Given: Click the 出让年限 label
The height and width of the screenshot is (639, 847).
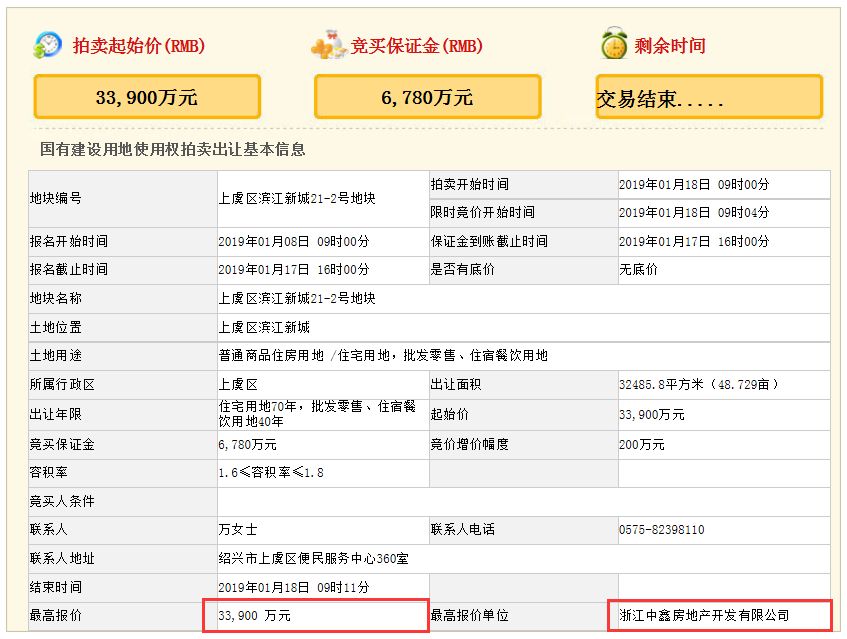Looking at the screenshot, I should click(56, 414).
